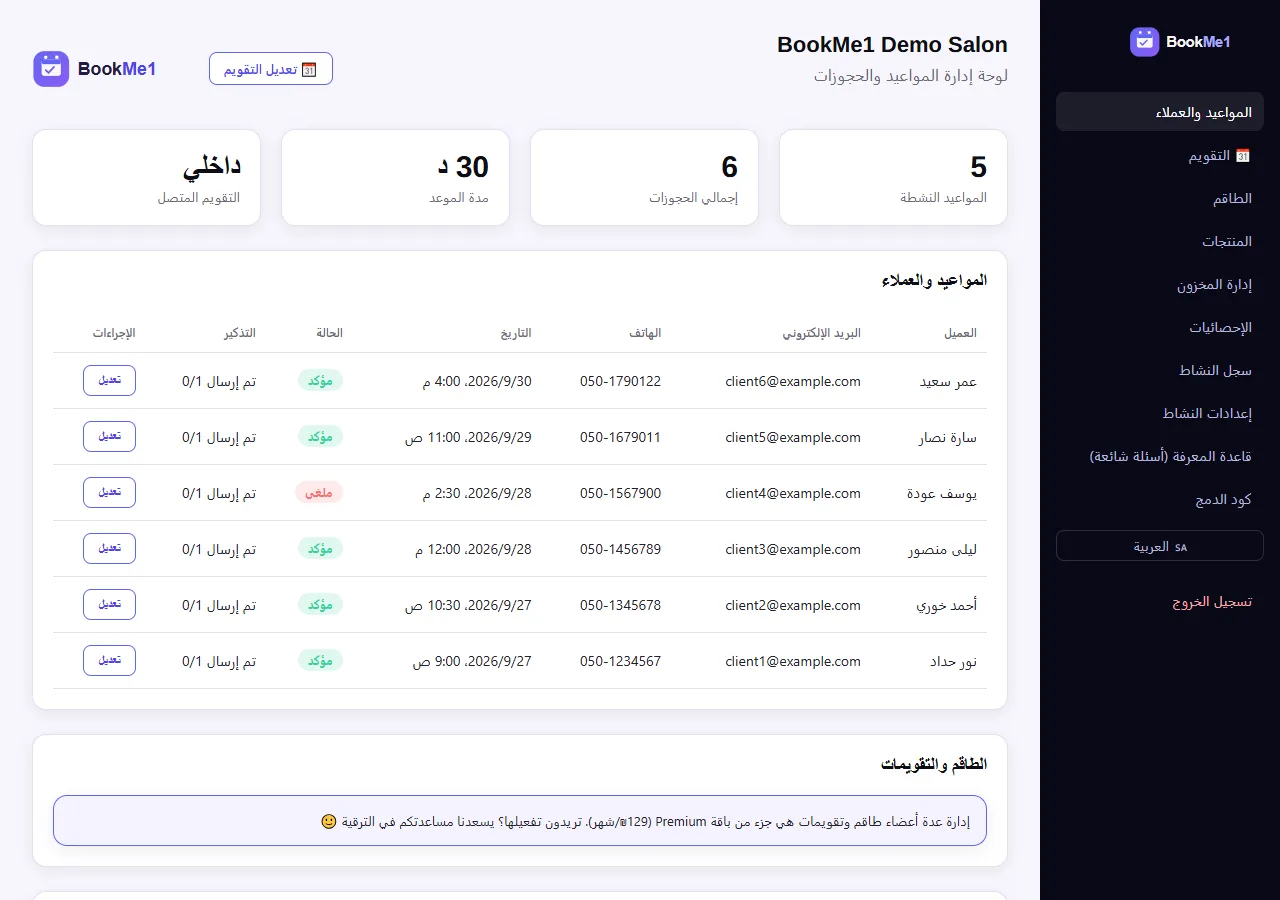Click the إجمالي الحجوزات stat card

click(x=644, y=177)
